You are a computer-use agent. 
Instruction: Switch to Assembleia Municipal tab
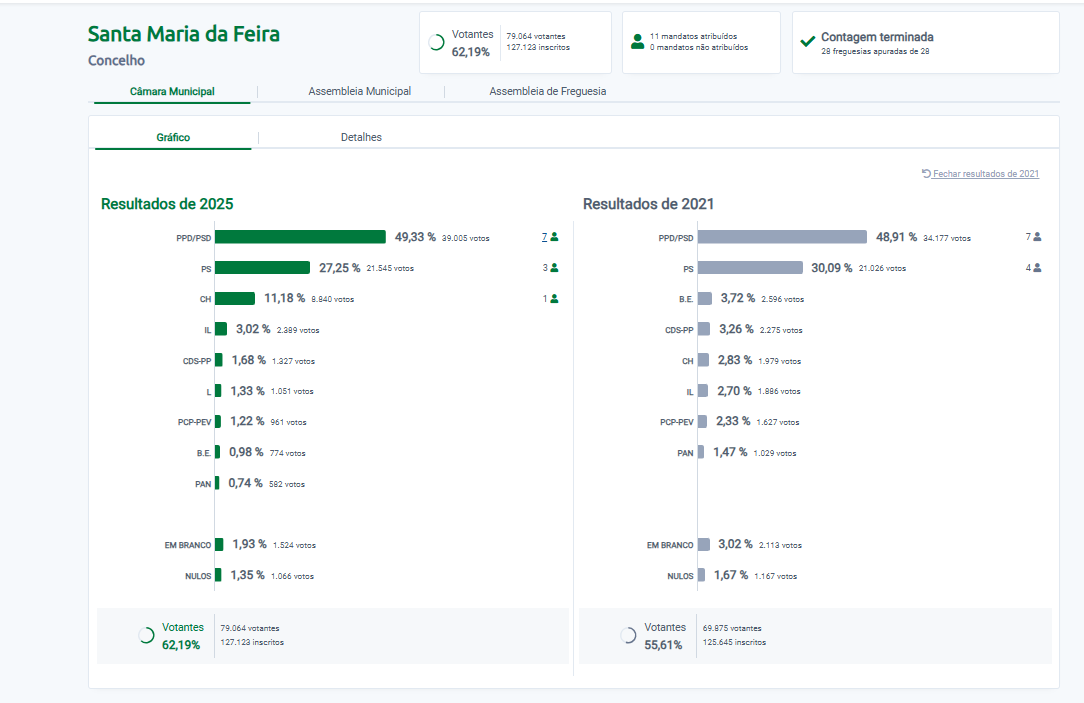pyautogui.click(x=359, y=91)
